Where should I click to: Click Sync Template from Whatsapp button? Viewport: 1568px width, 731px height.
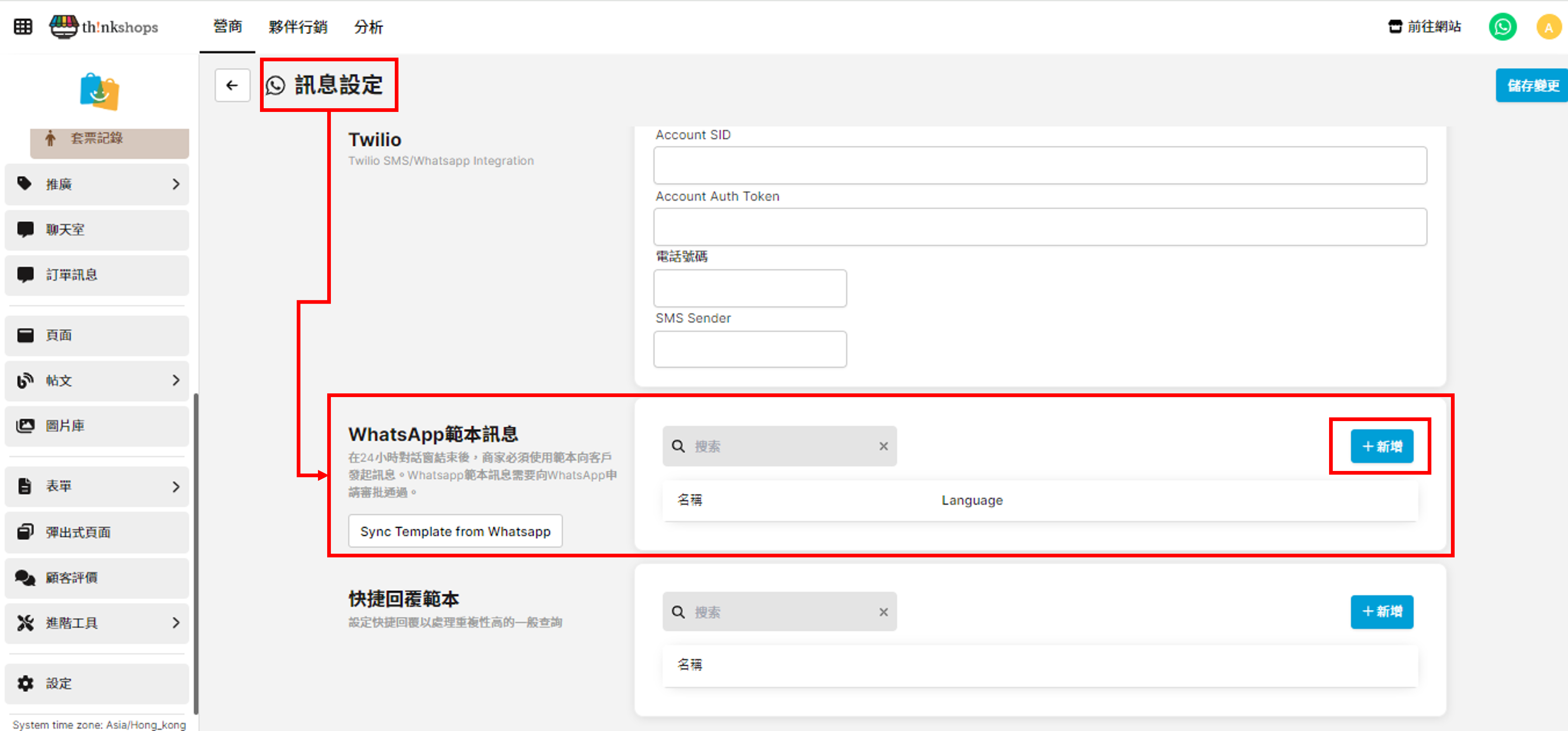(455, 531)
